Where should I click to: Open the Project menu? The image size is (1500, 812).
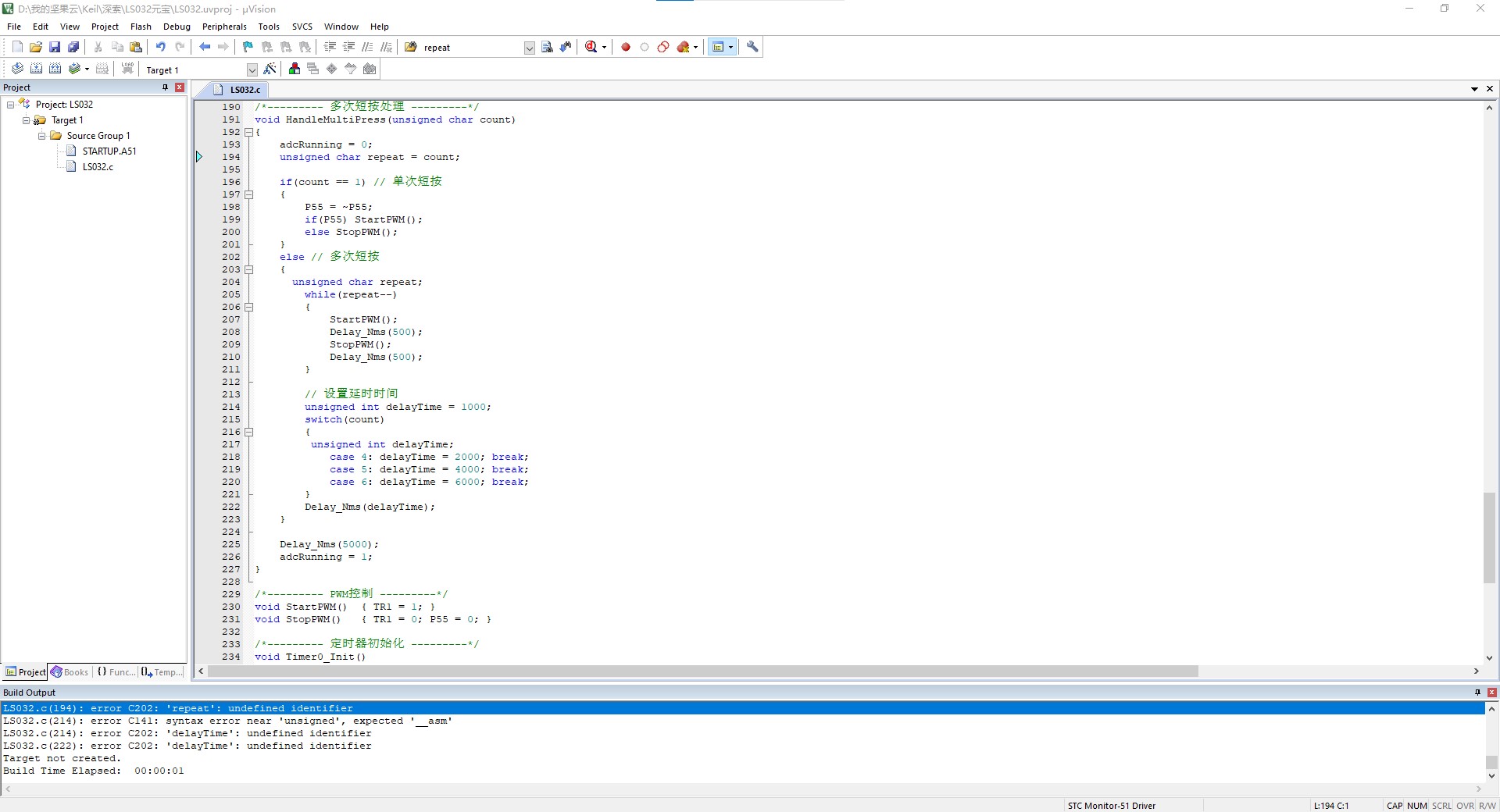pyautogui.click(x=105, y=27)
